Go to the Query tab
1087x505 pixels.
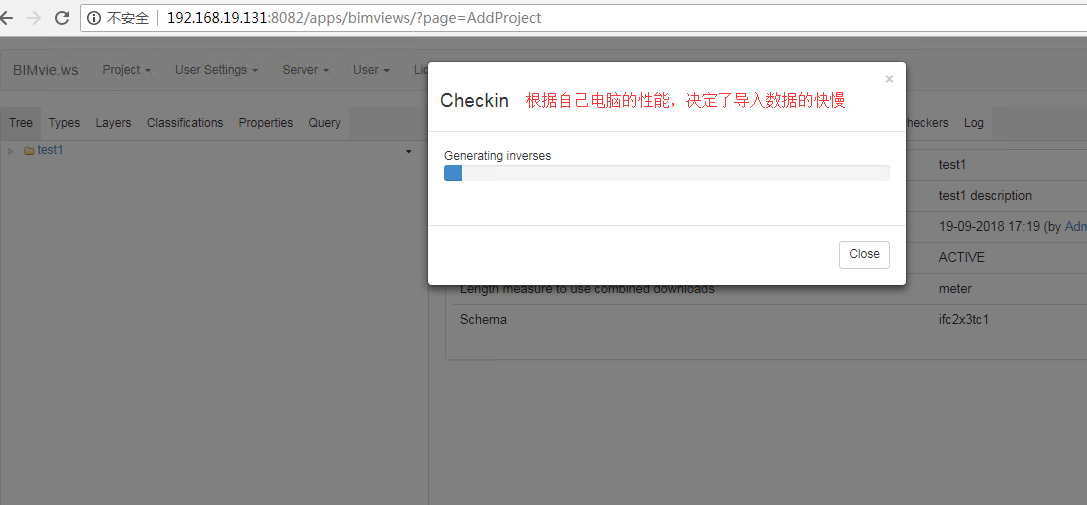324,123
